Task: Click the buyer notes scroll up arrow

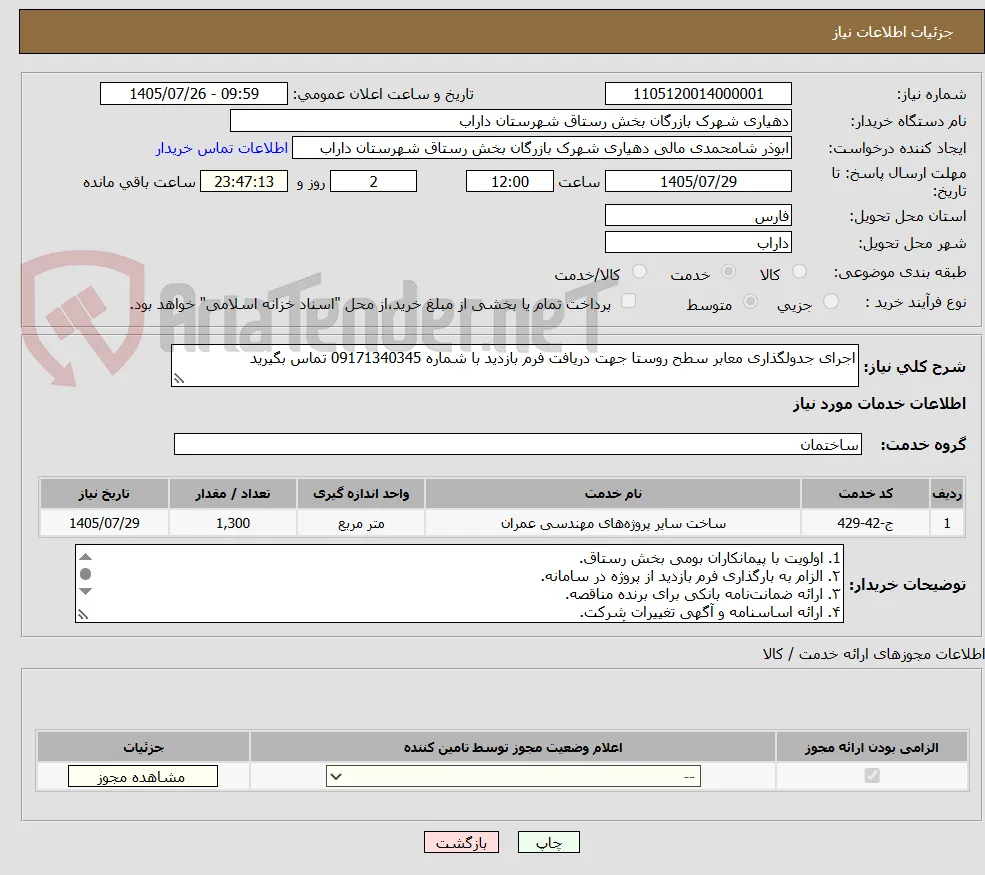Action: tap(86, 557)
